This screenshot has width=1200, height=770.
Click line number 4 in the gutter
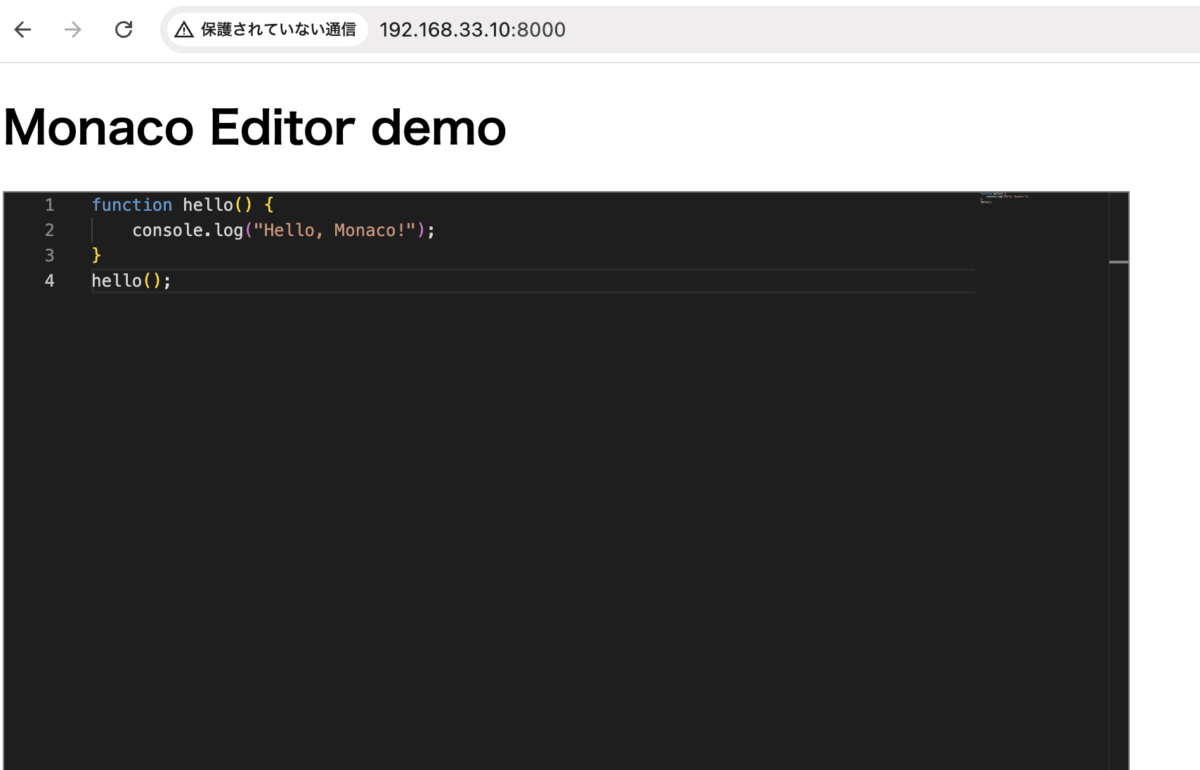49,280
